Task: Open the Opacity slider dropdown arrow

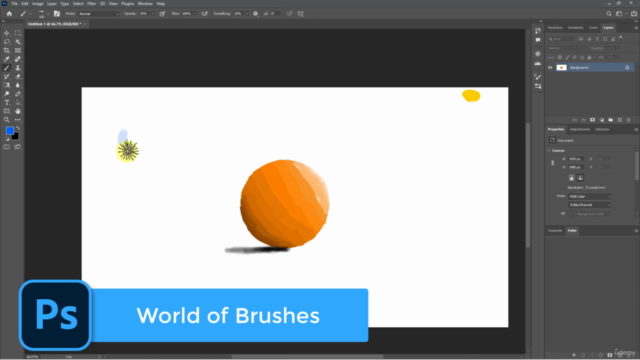Action: point(153,13)
